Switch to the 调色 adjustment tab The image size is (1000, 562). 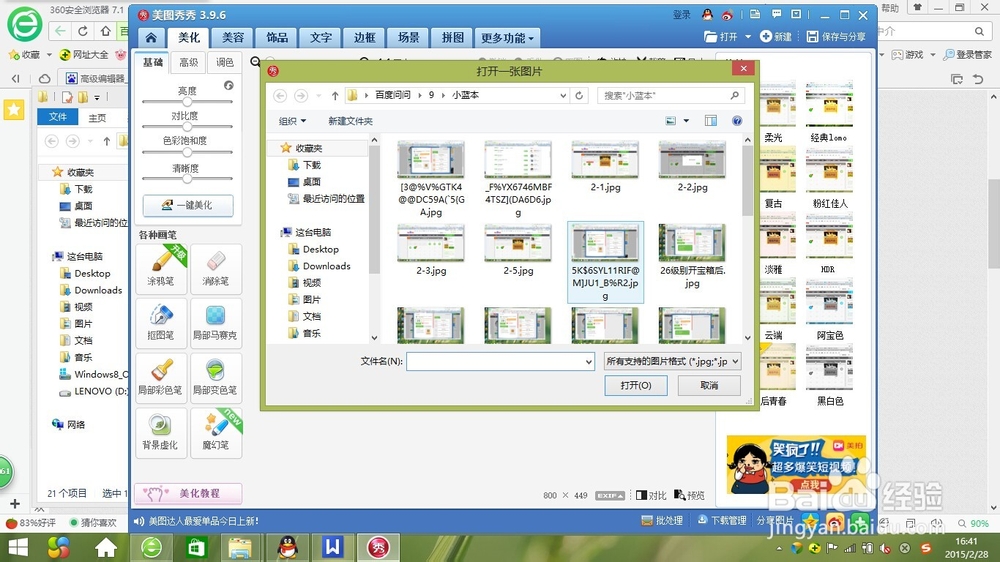point(224,62)
